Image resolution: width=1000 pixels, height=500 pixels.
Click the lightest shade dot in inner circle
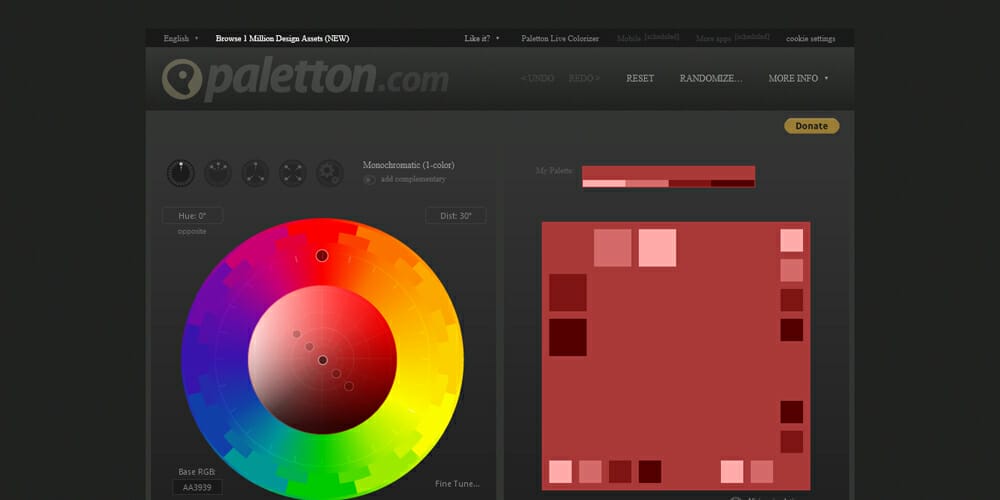point(297,334)
